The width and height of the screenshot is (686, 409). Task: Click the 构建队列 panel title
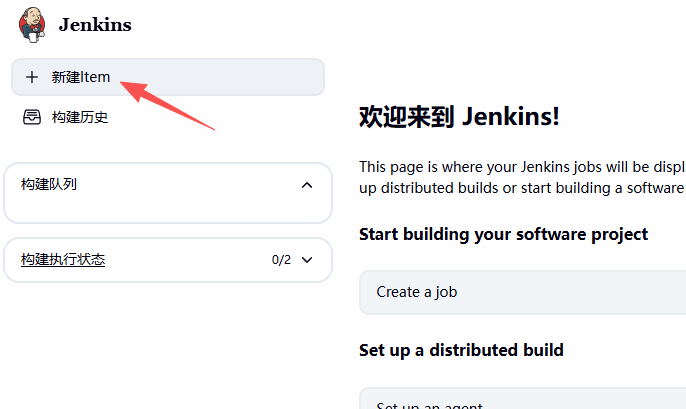(x=49, y=184)
